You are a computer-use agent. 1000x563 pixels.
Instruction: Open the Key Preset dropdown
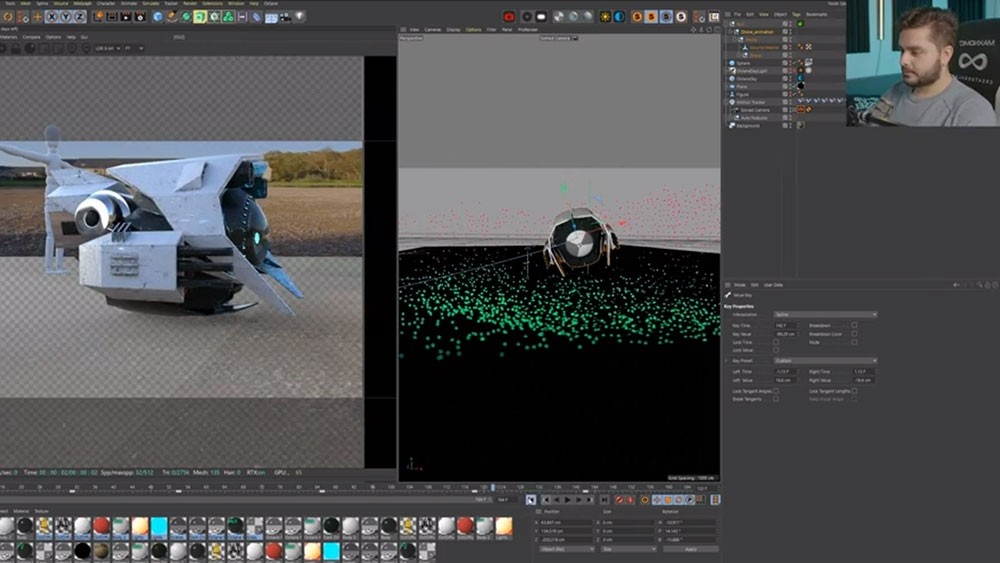(x=825, y=360)
